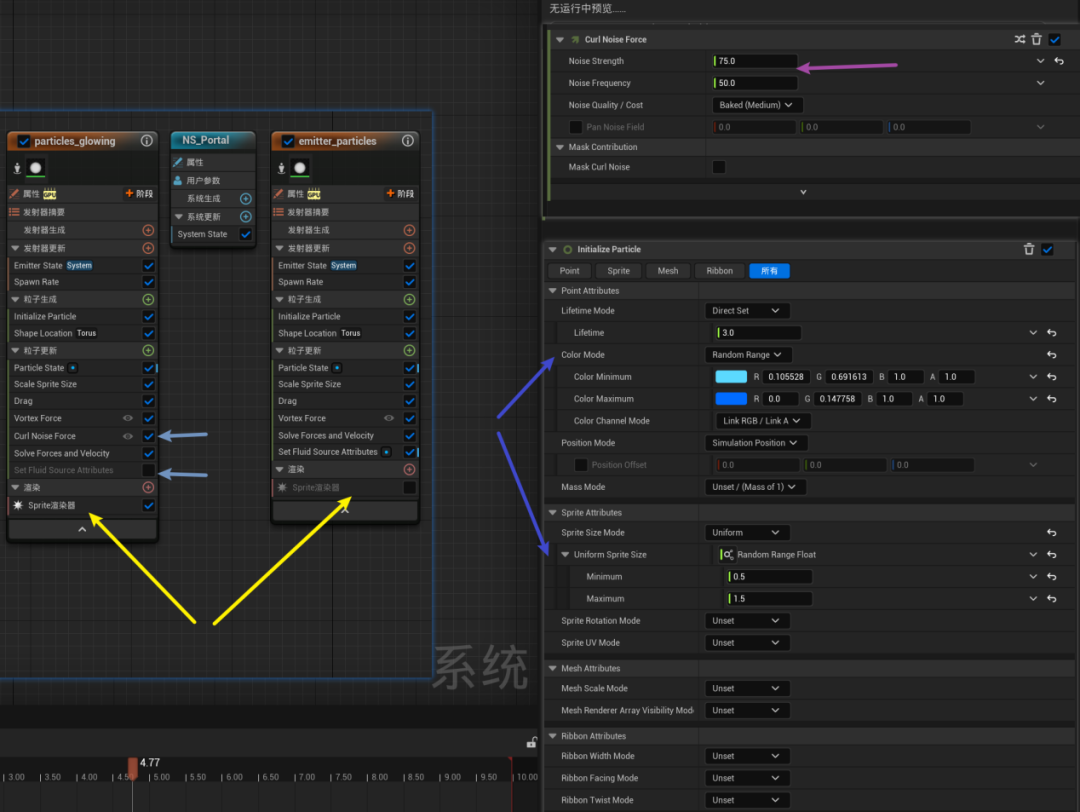
Task: Open the Lifetime Mode Direct Set dropdown
Action: click(x=747, y=311)
